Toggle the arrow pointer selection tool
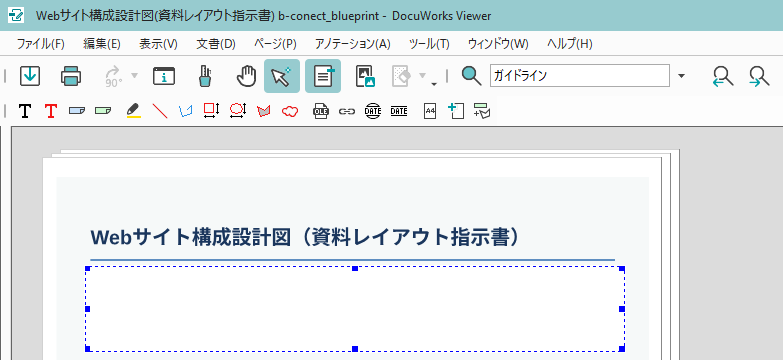The height and width of the screenshot is (360, 783). coord(282,76)
